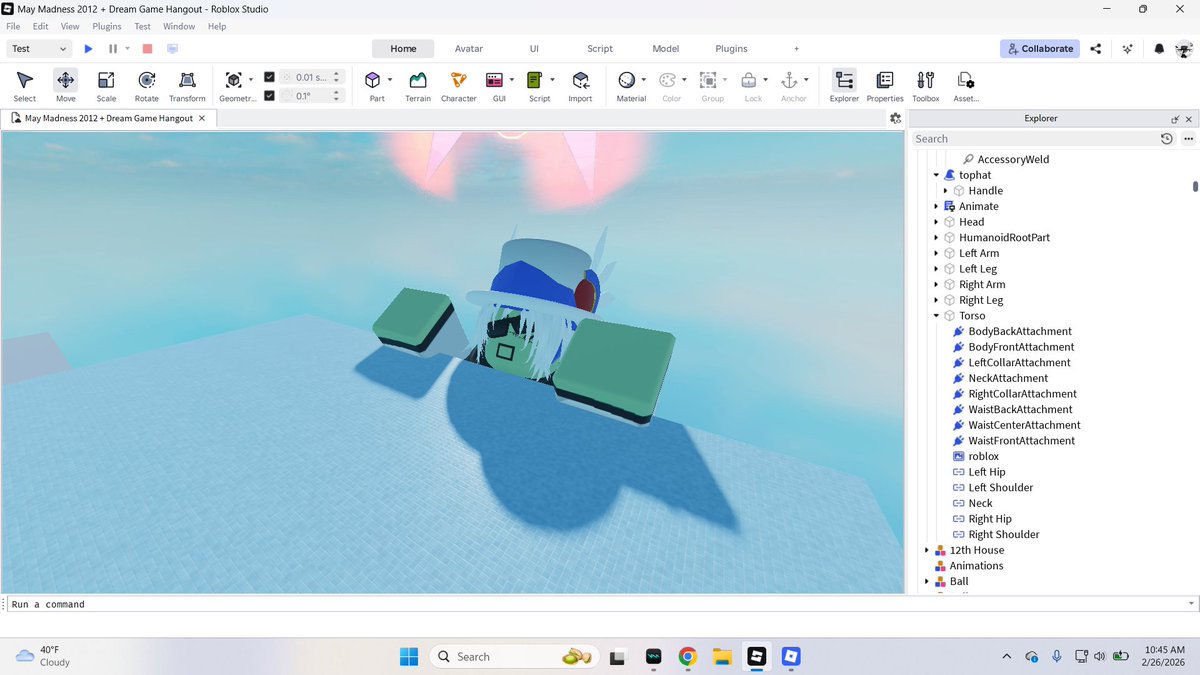Image resolution: width=1200 pixels, height=675 pixels.
Task: Click the share icon beside Collaborate
Action: tap(1096, 48)
